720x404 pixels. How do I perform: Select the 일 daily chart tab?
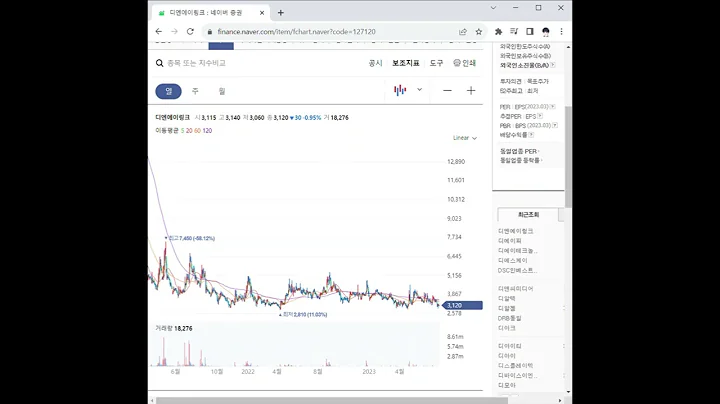pyautogui.click(x=169, y=91)
